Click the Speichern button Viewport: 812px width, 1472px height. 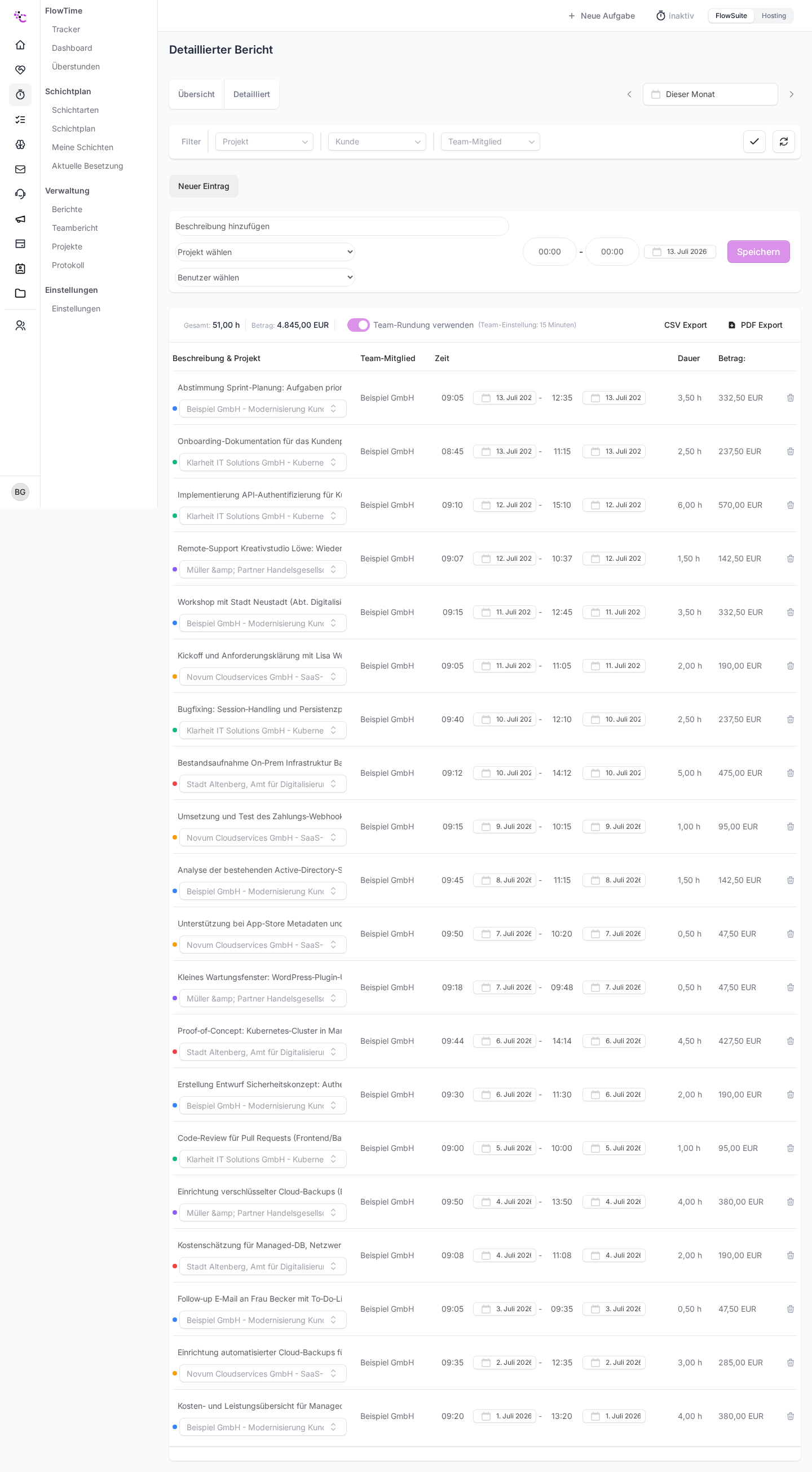tap(758, 252)
